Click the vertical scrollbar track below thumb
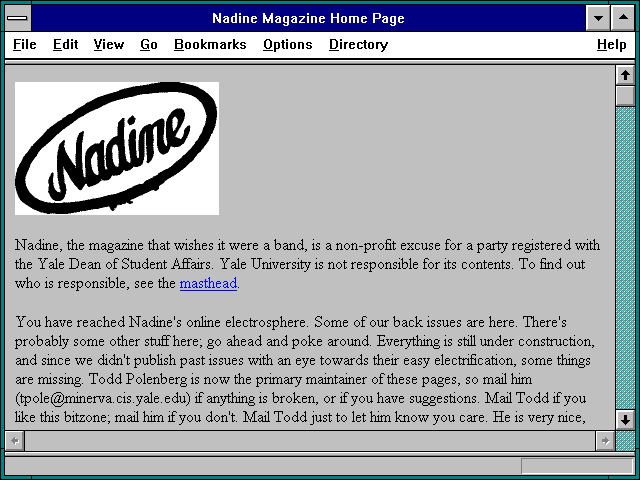 pos(625,257)
